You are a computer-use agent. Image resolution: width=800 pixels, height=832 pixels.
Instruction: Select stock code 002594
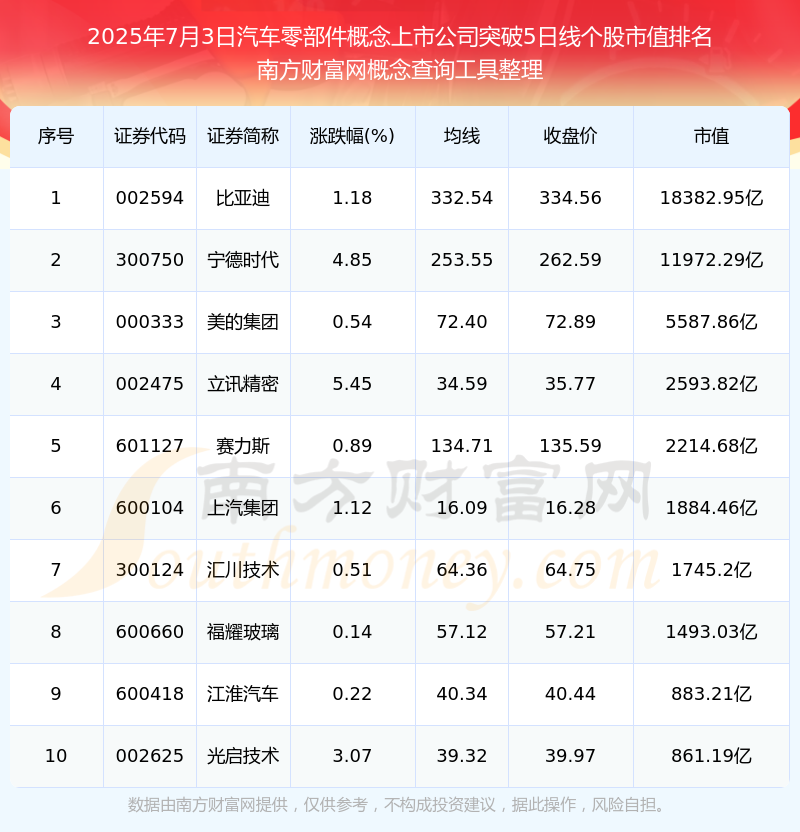[150, 198]
